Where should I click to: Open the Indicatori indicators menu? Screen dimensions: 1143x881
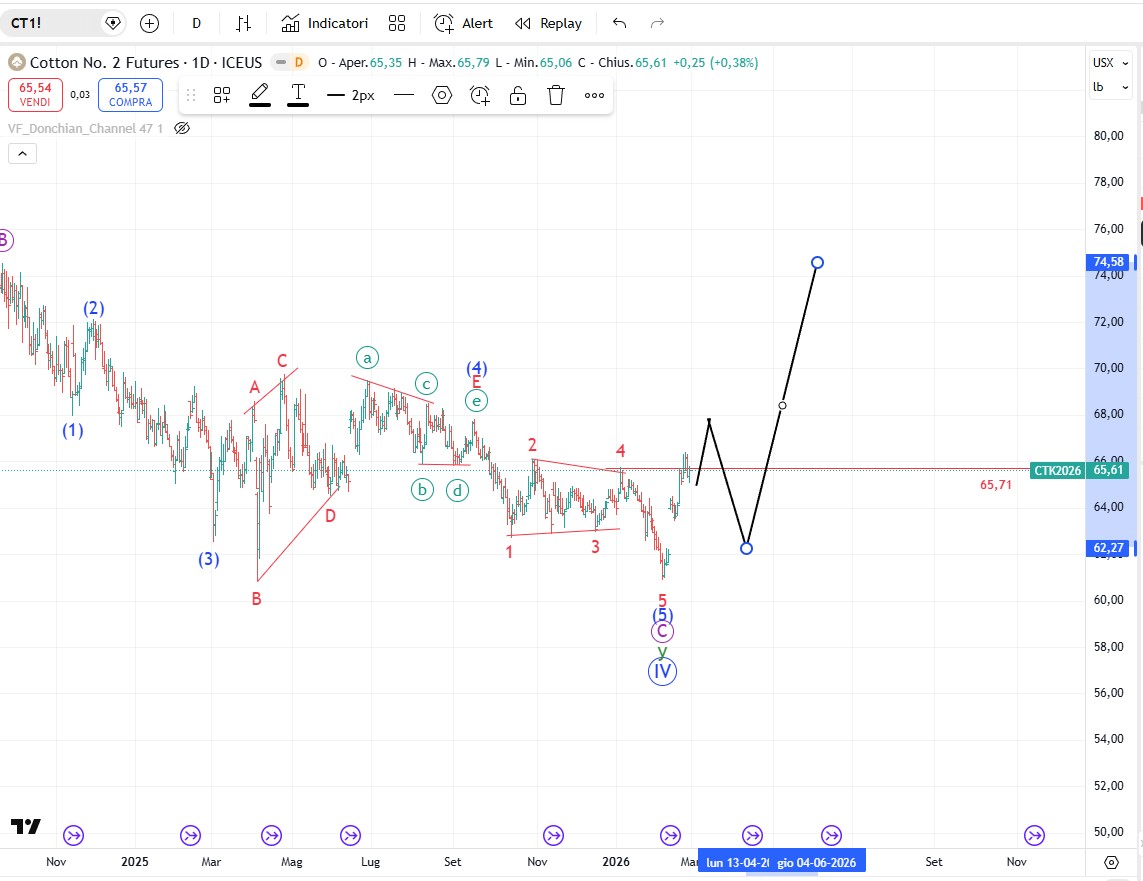click(324, 23)
